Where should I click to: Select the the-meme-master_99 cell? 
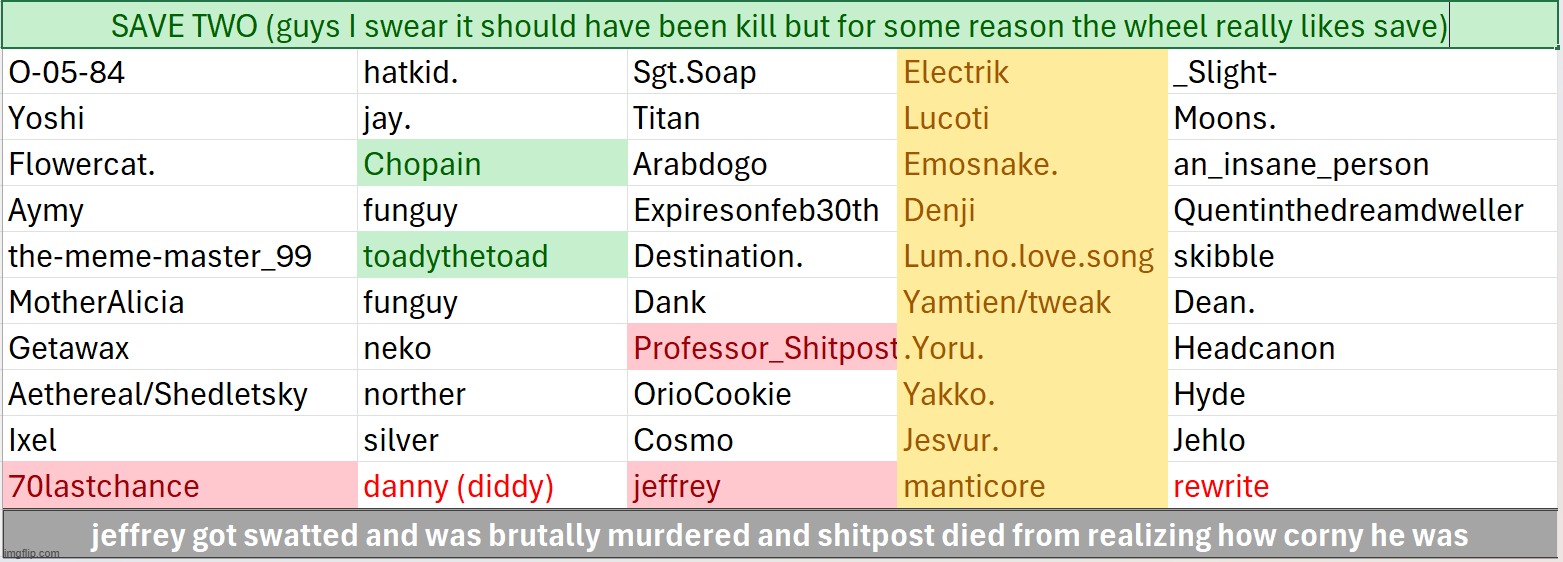(180, 257)
